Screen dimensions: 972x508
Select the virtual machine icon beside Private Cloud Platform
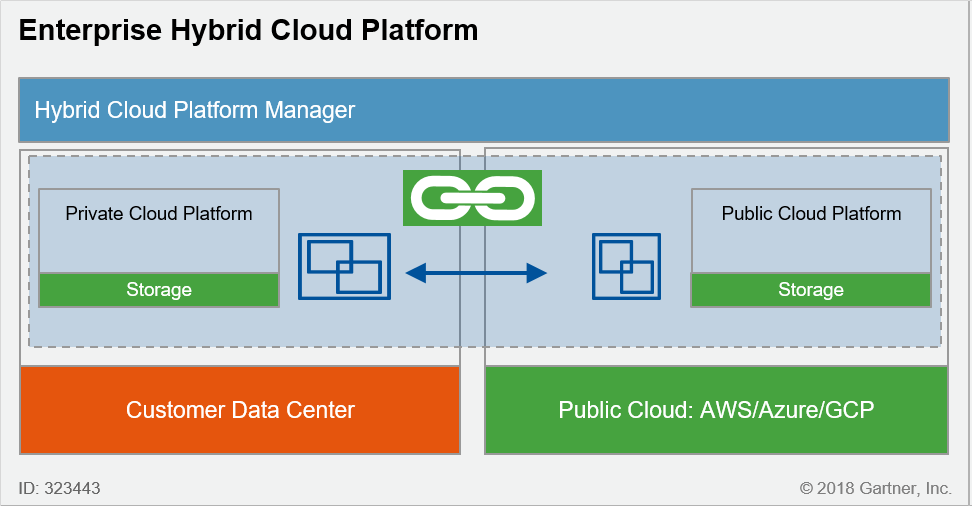click(344, 265)
